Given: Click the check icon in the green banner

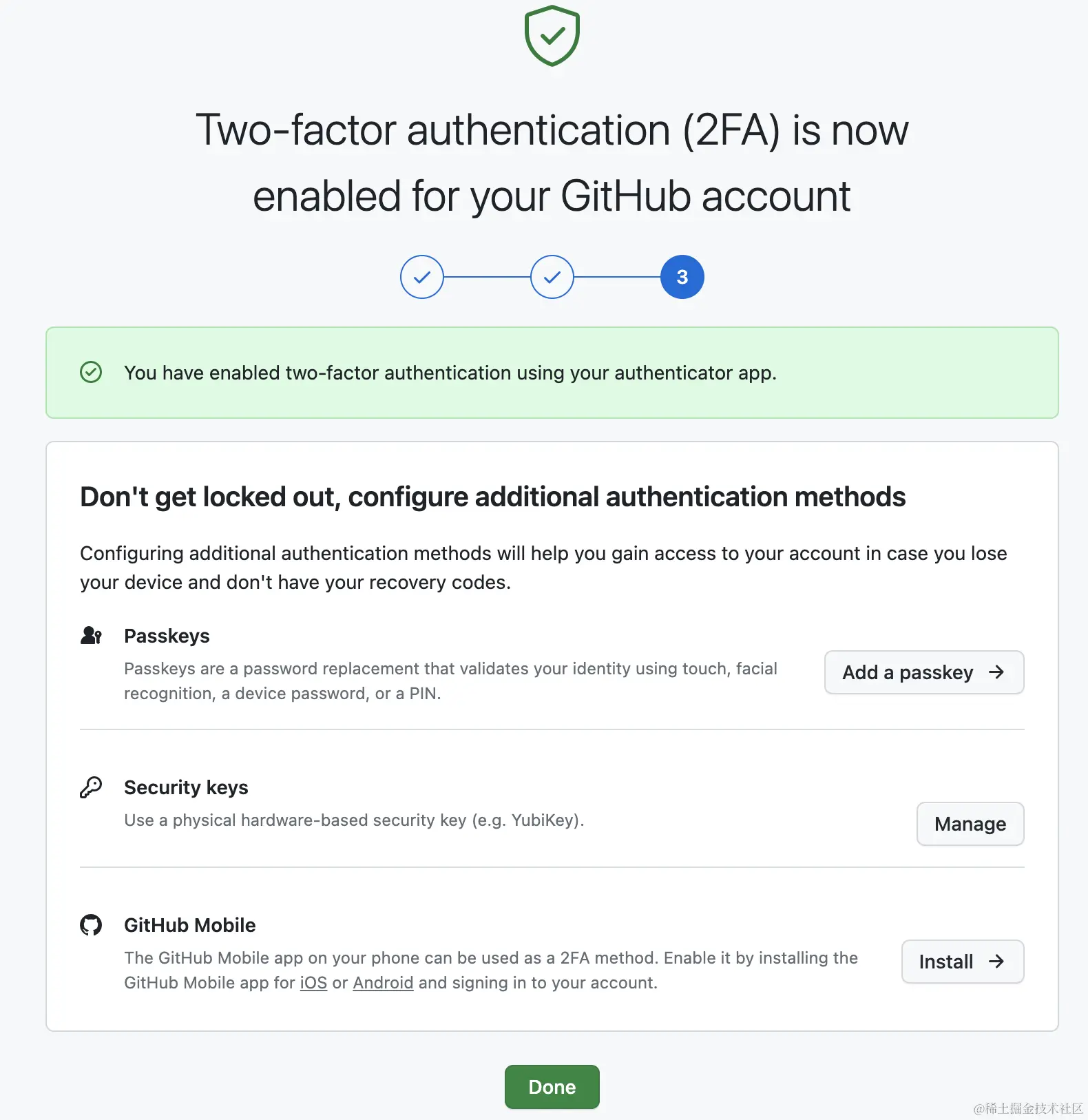Looking at the screenshot, I should coord(90,373).
